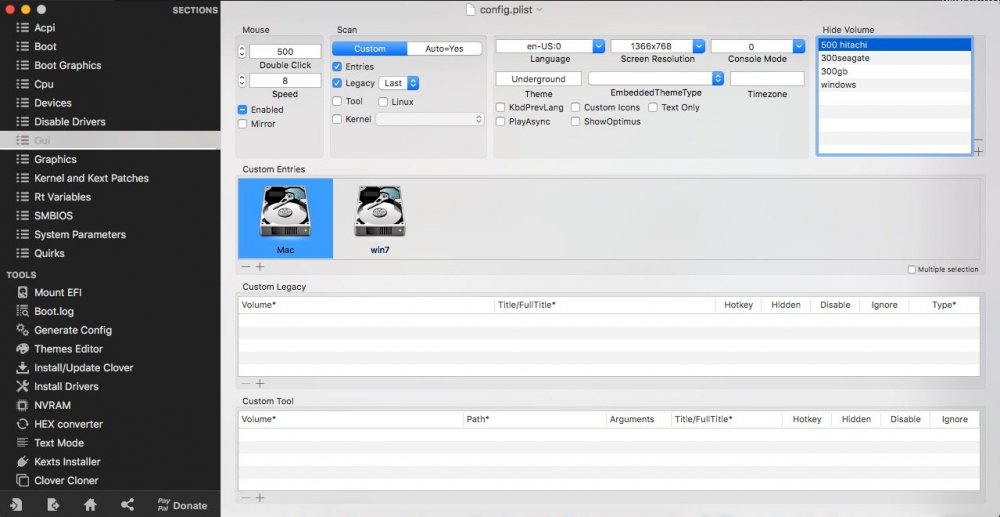Toggle Multiple selection checkbox
The width and height of the screenshot is (1000, 517).
[x=911, y=270]
